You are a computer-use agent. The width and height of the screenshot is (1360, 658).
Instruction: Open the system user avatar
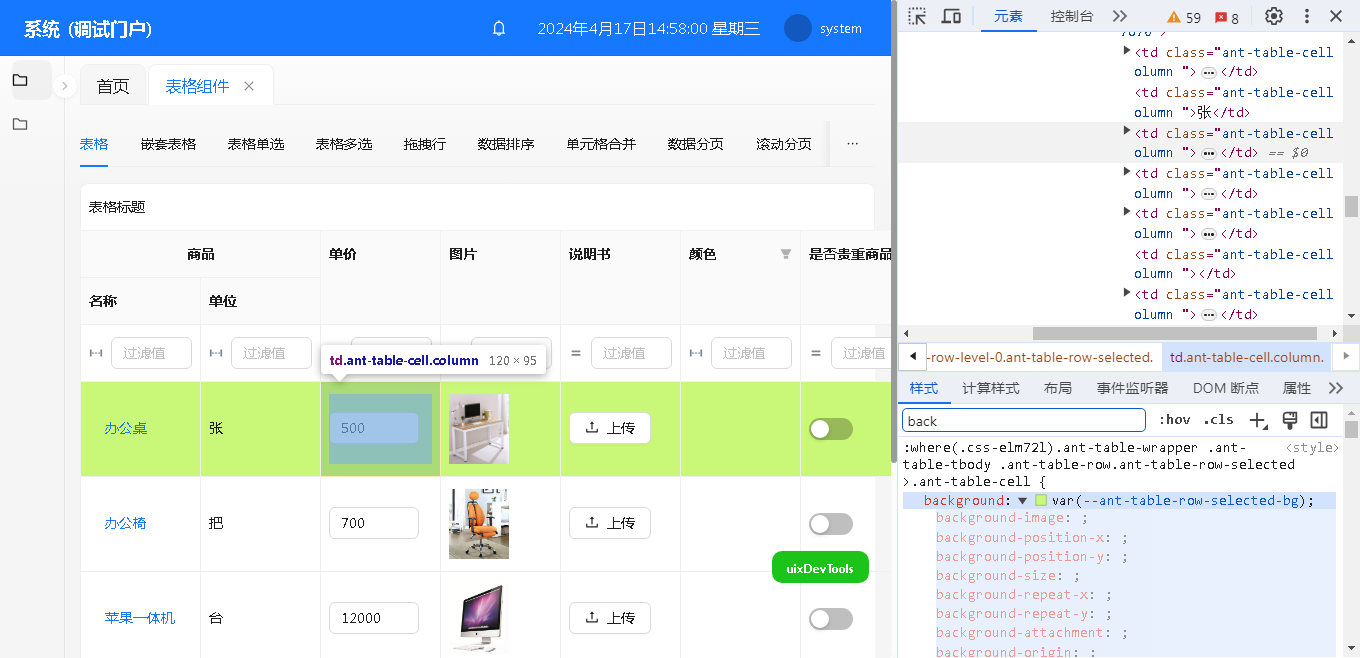[798, 28]
